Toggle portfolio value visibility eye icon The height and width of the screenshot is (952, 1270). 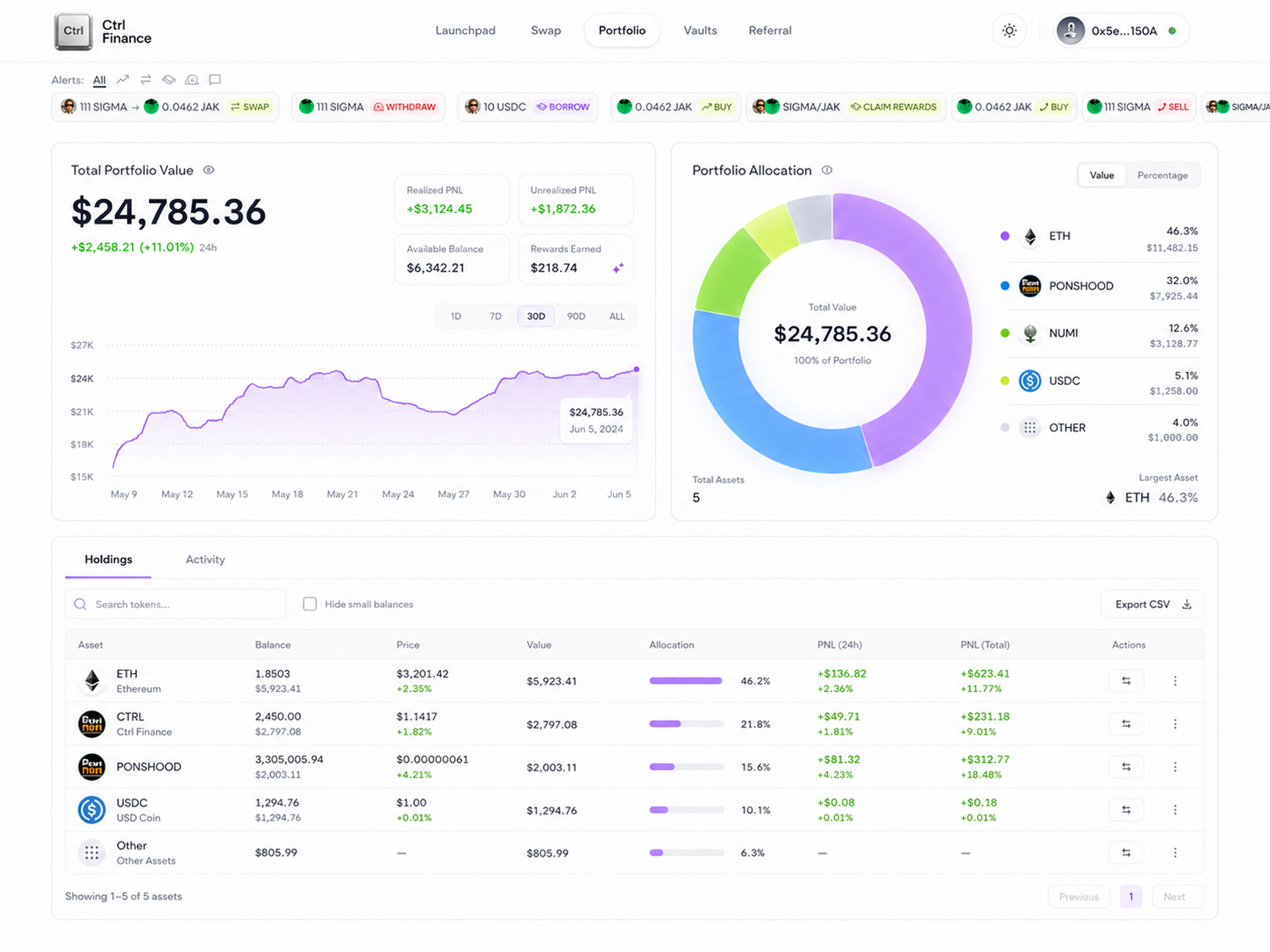209,170
